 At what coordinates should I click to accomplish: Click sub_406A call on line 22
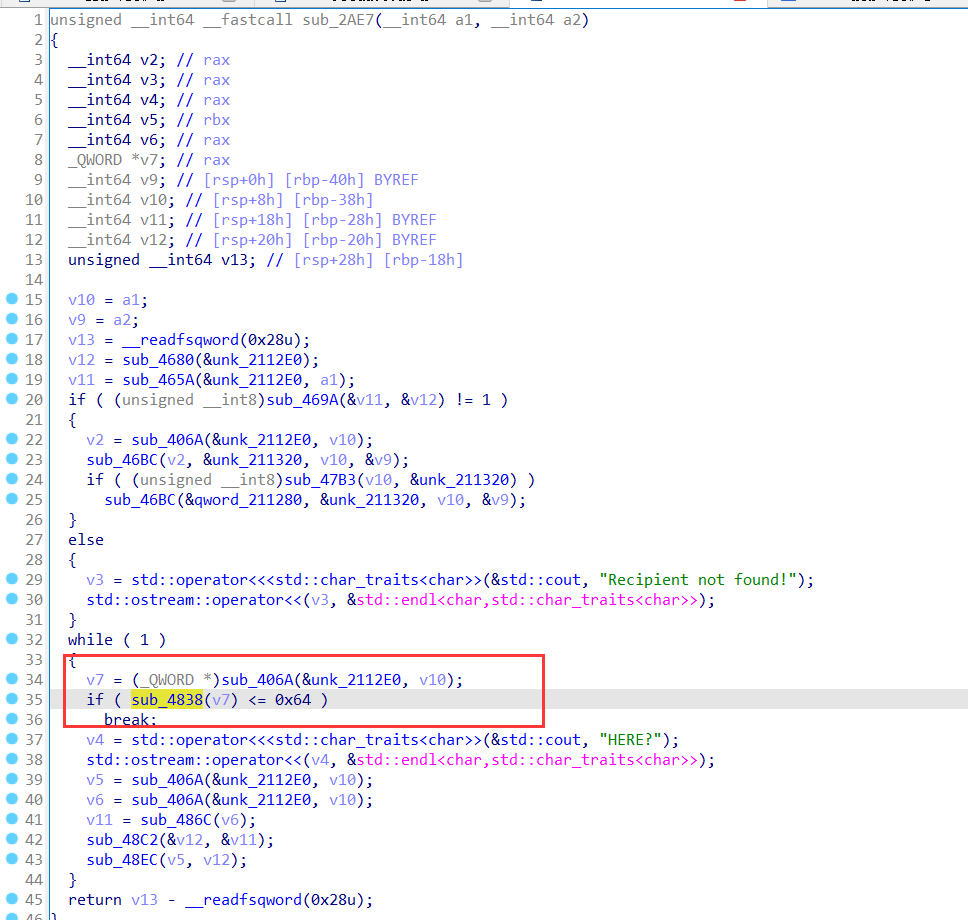pyautogui.click(x=167, y=440)
